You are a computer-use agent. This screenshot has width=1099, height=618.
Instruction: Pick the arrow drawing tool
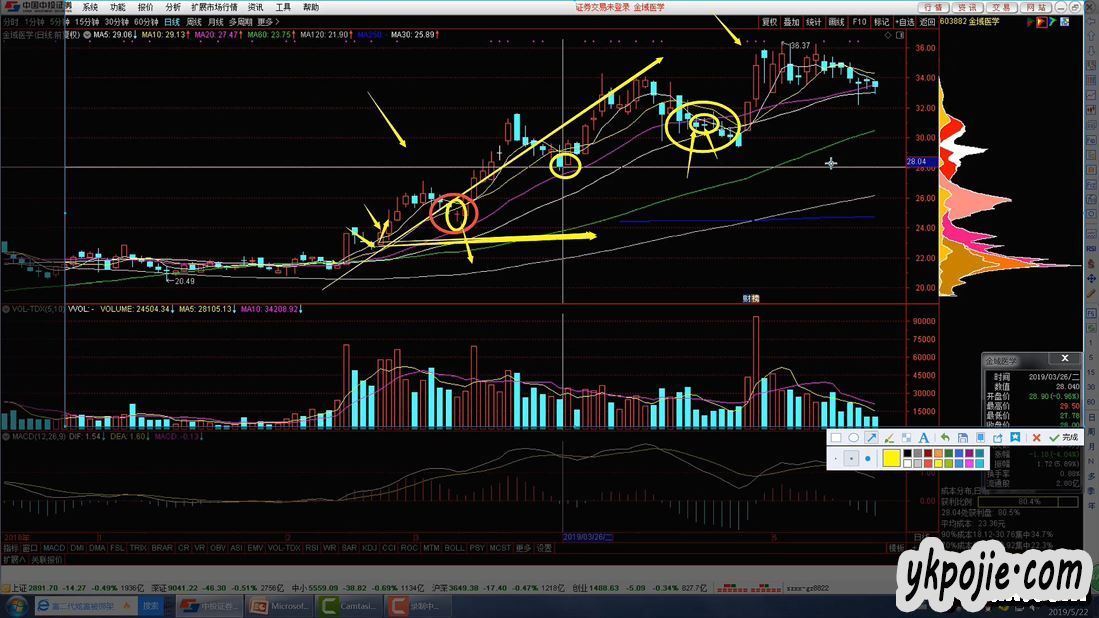(871, 438)
